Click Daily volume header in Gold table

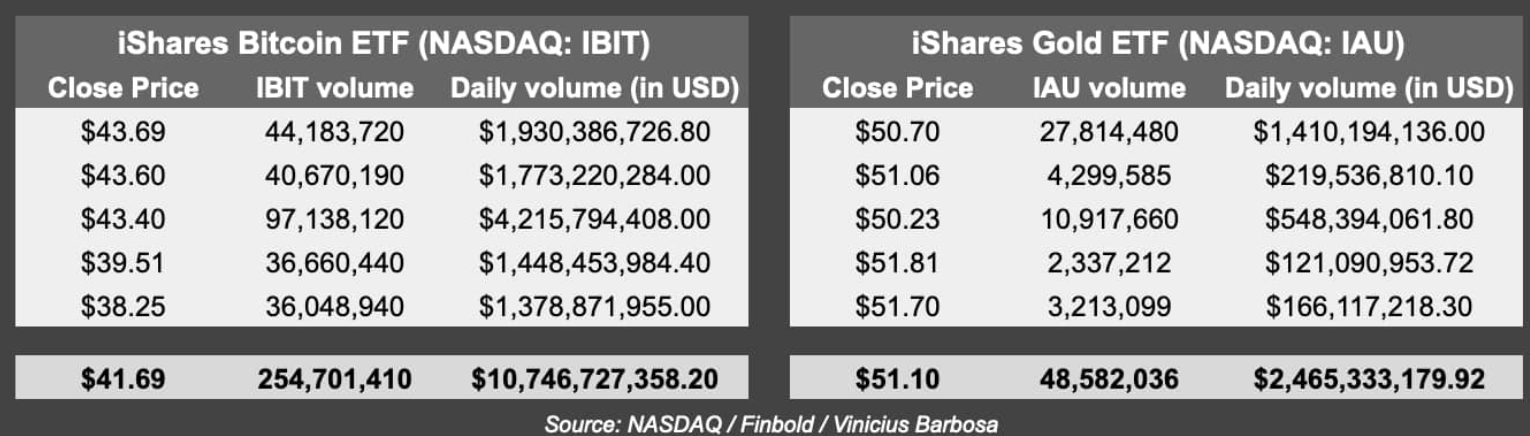1369,88
